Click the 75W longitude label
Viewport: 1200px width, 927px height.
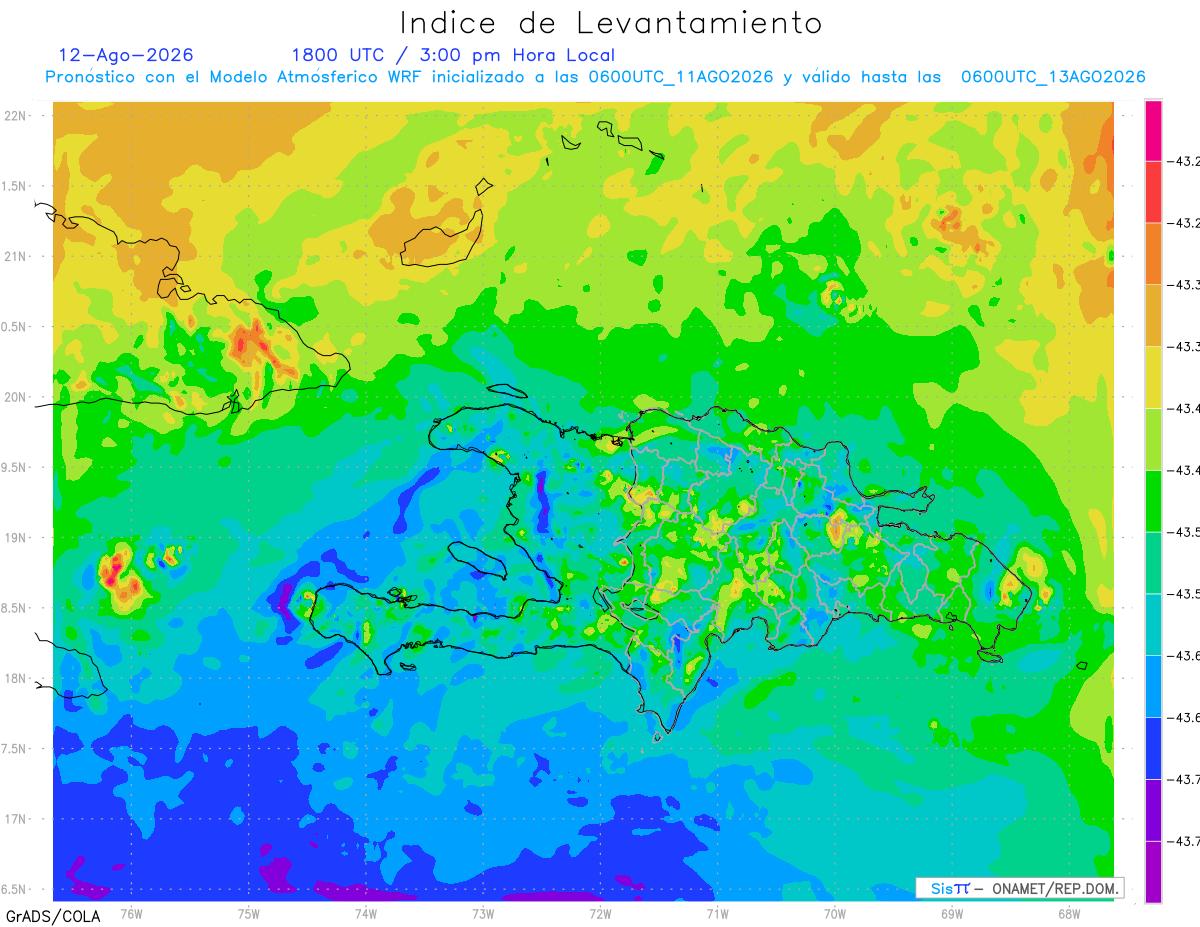(x=249, y=914)
